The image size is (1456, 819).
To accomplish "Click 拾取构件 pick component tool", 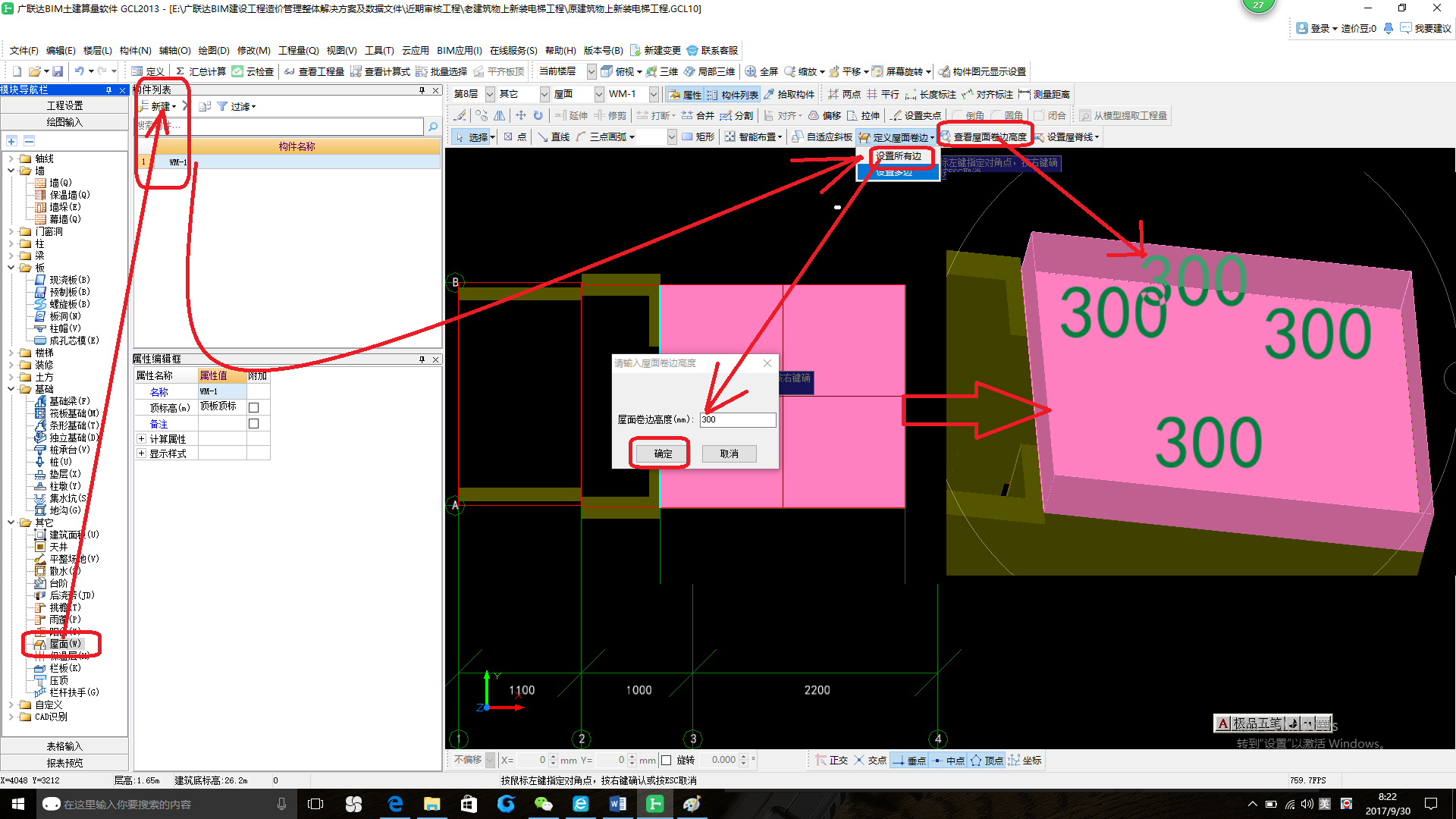I will (x=789, y=94).
